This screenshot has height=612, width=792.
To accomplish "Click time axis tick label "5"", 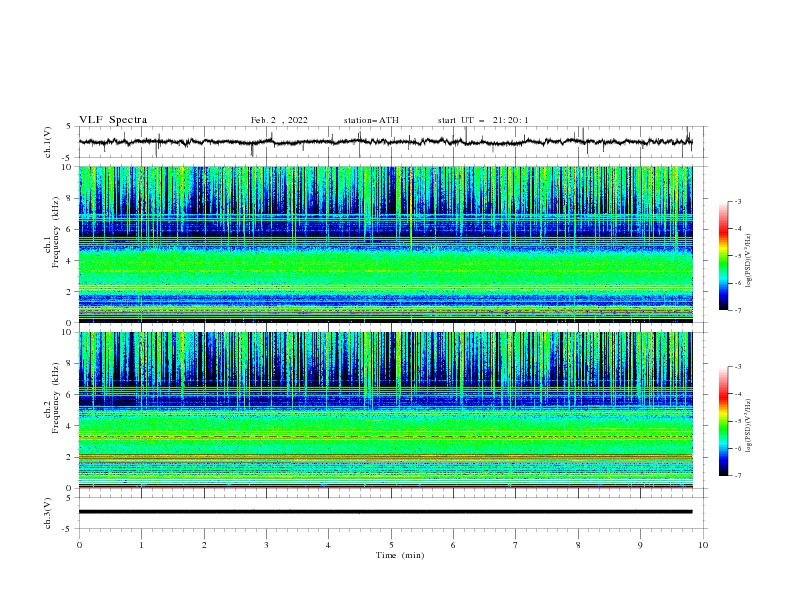I will (x=391, y=545).
